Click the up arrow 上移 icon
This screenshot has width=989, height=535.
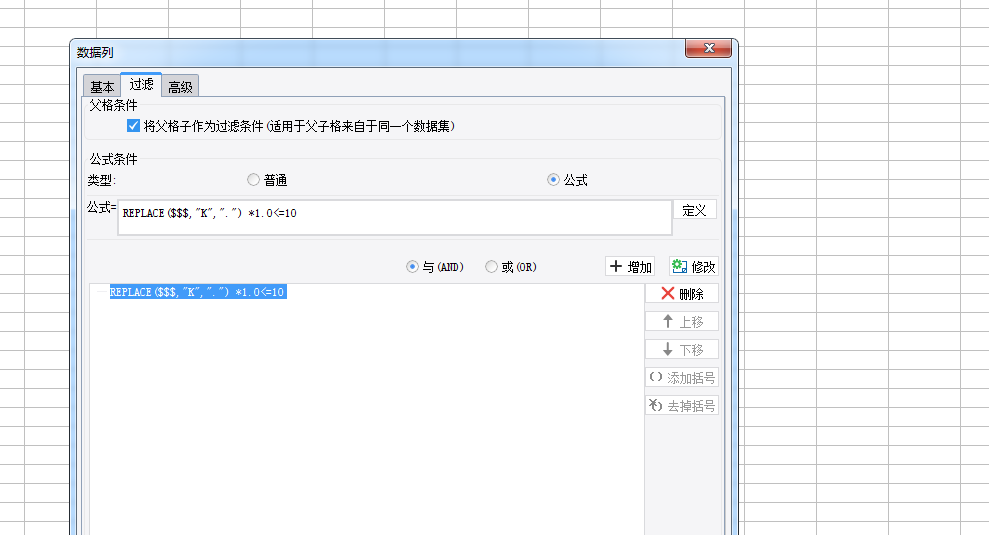(668, 321)
